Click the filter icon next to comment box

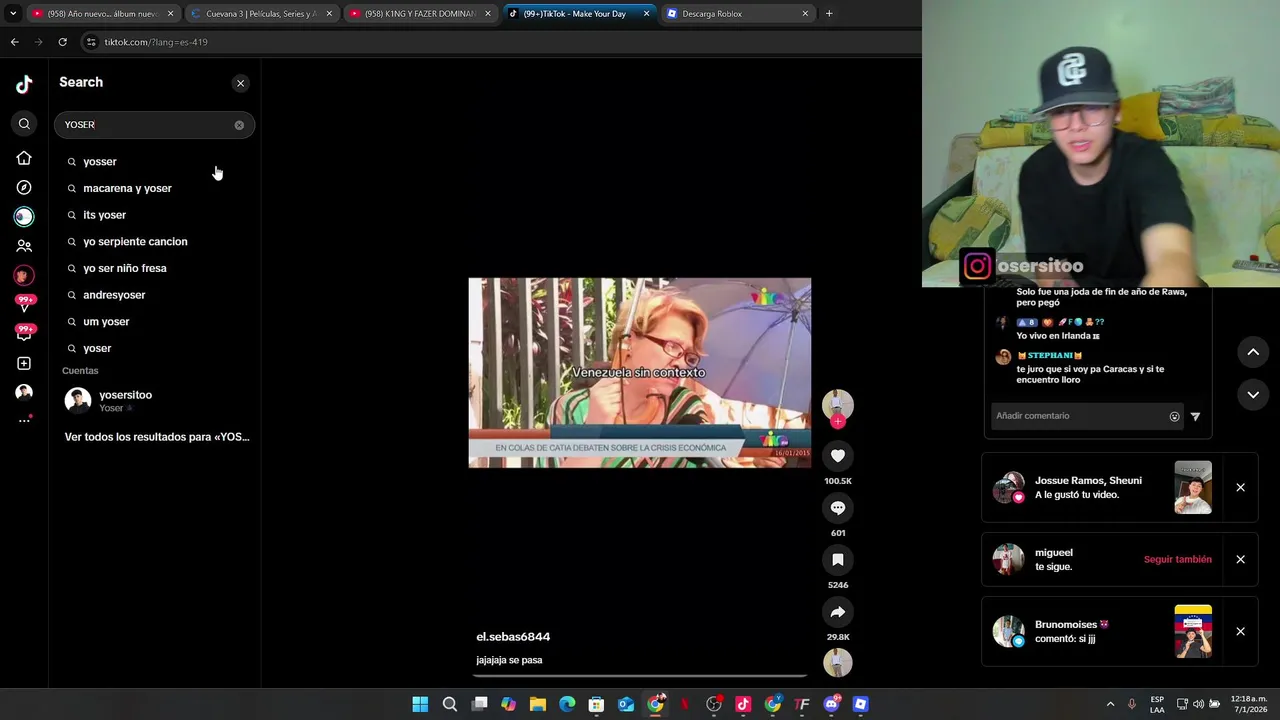(1195, 417)
